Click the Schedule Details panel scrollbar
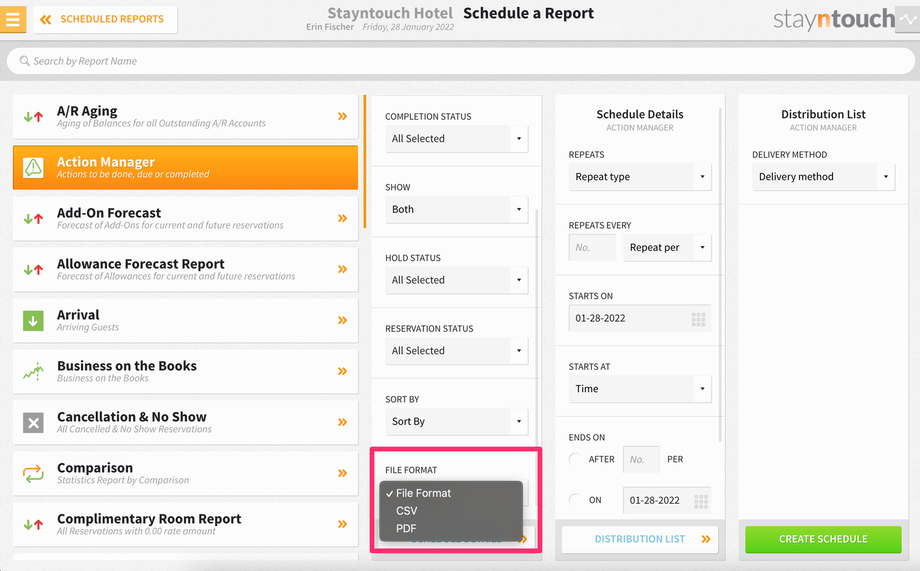The width and height of the screenshot is (920, 571). click(720, 274)
